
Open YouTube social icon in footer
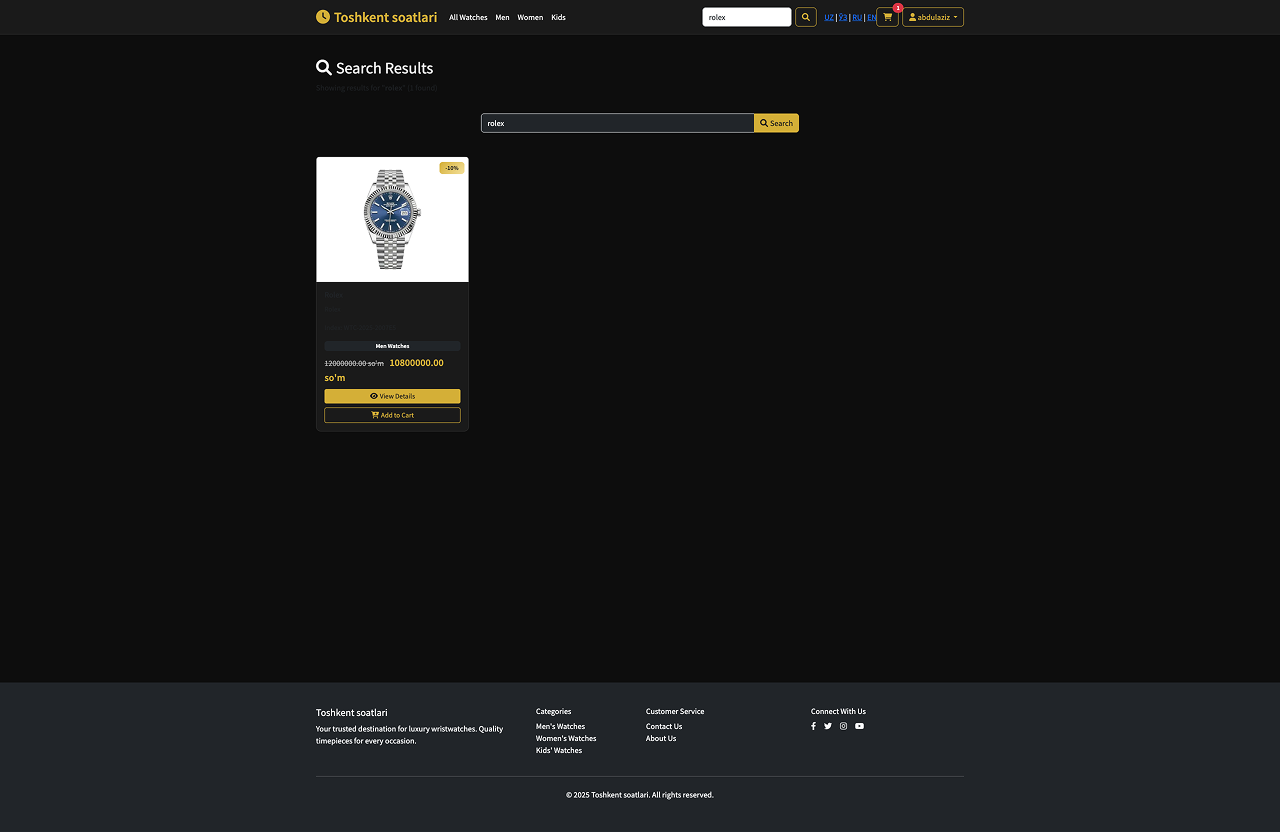coord(859,726)
